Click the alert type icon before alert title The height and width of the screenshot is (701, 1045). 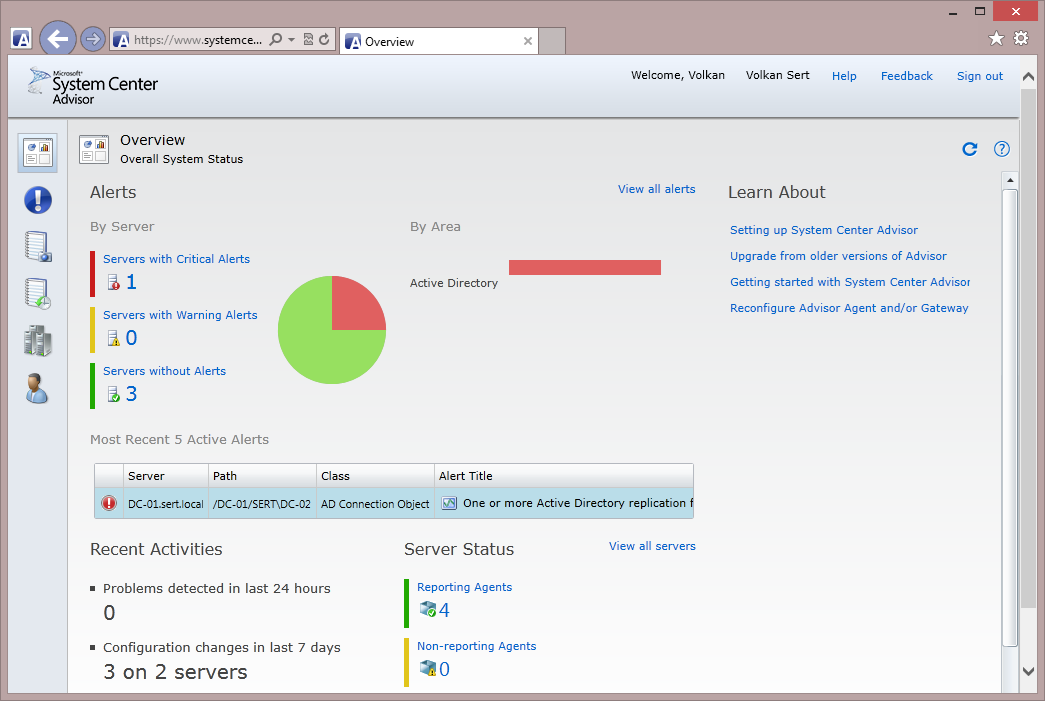[449, 503]
